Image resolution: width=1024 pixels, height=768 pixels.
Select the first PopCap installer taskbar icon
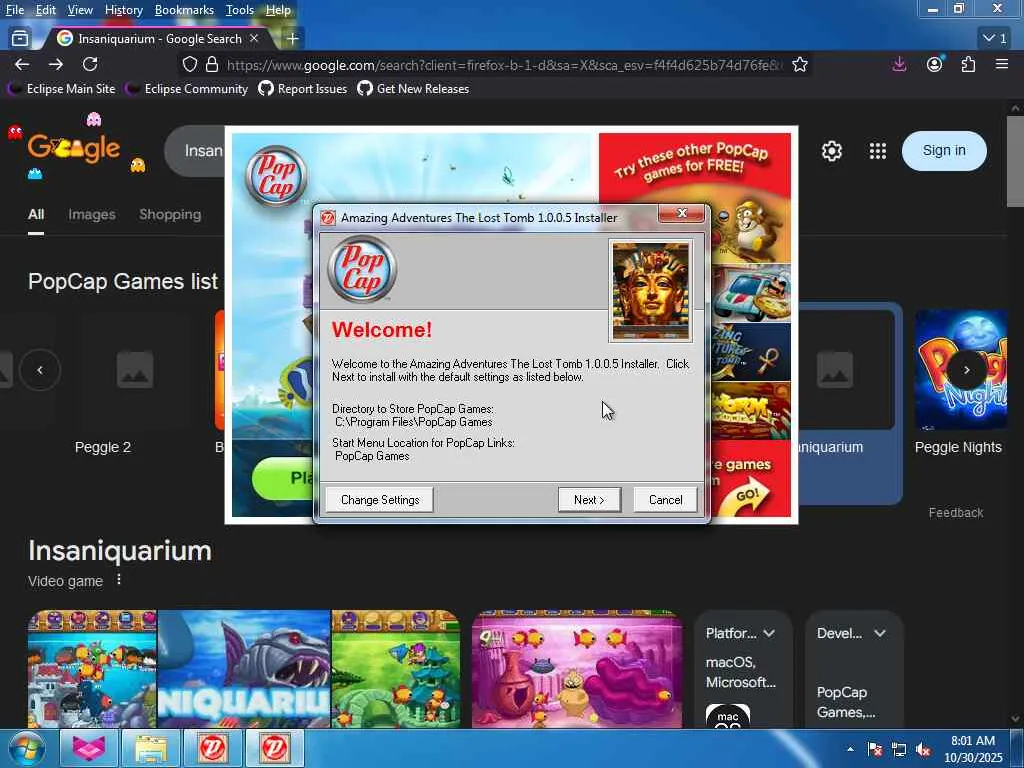coord(213,749)
